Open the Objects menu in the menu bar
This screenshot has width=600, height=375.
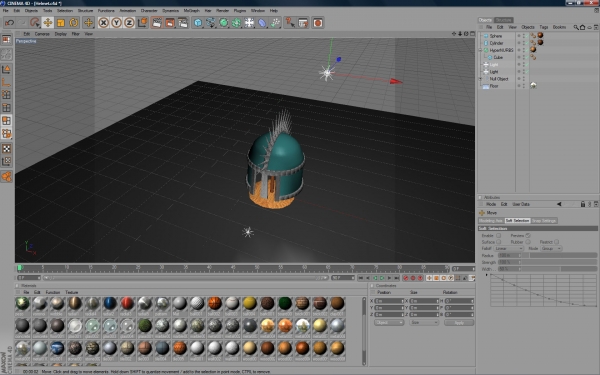pos(31,11)
